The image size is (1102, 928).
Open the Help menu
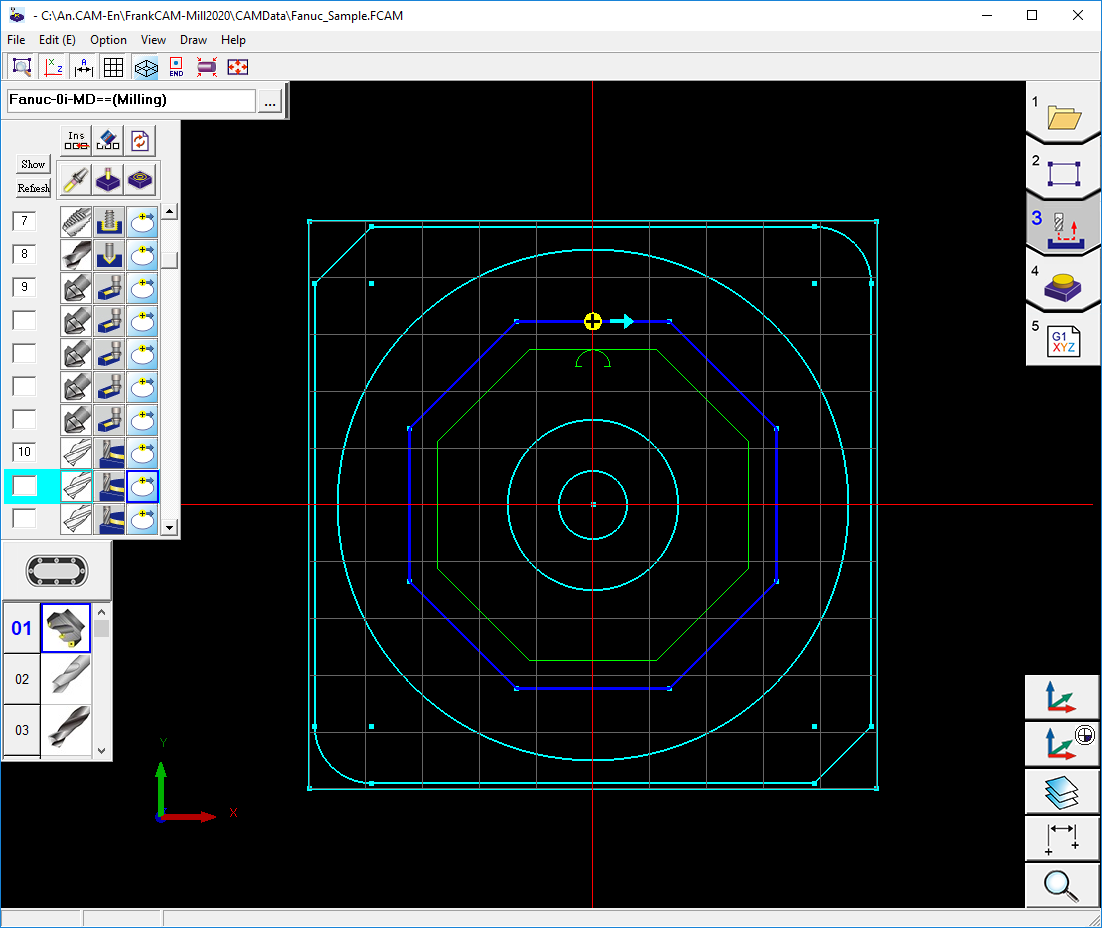pos(233,40)
